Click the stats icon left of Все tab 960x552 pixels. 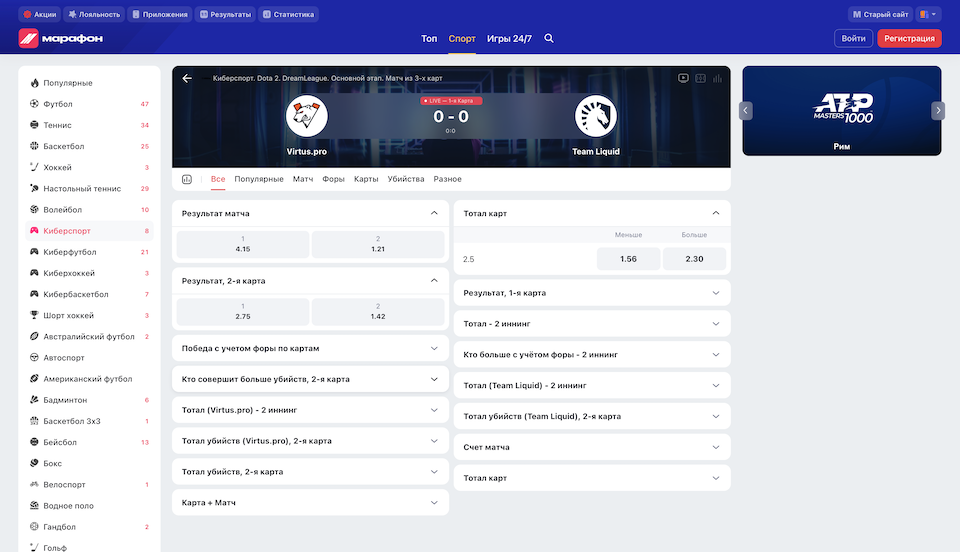[x=187, y=179]
